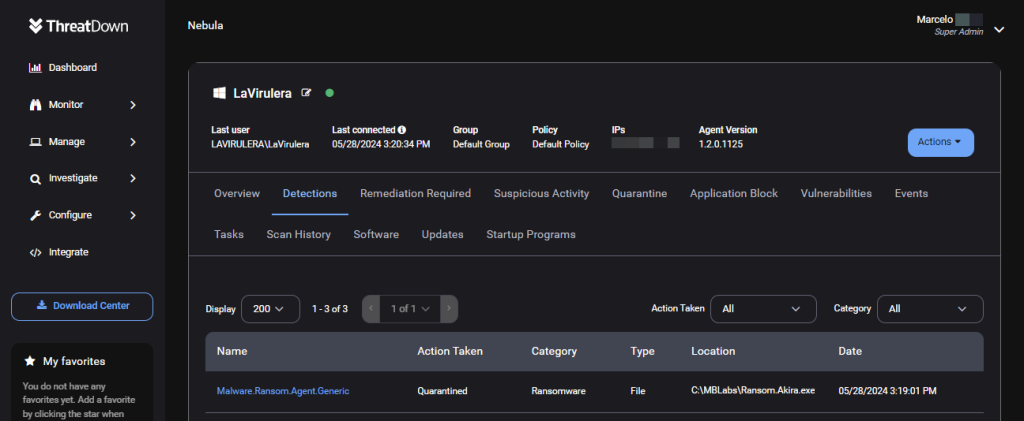The height and width of the screenshot is (421, 1024).
Task: Open the Dashboard chart icon
Action: [35, 68]
